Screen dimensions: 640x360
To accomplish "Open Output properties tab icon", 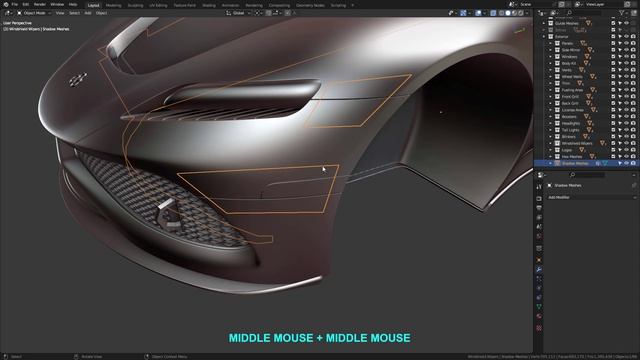I will coord(539,208).
